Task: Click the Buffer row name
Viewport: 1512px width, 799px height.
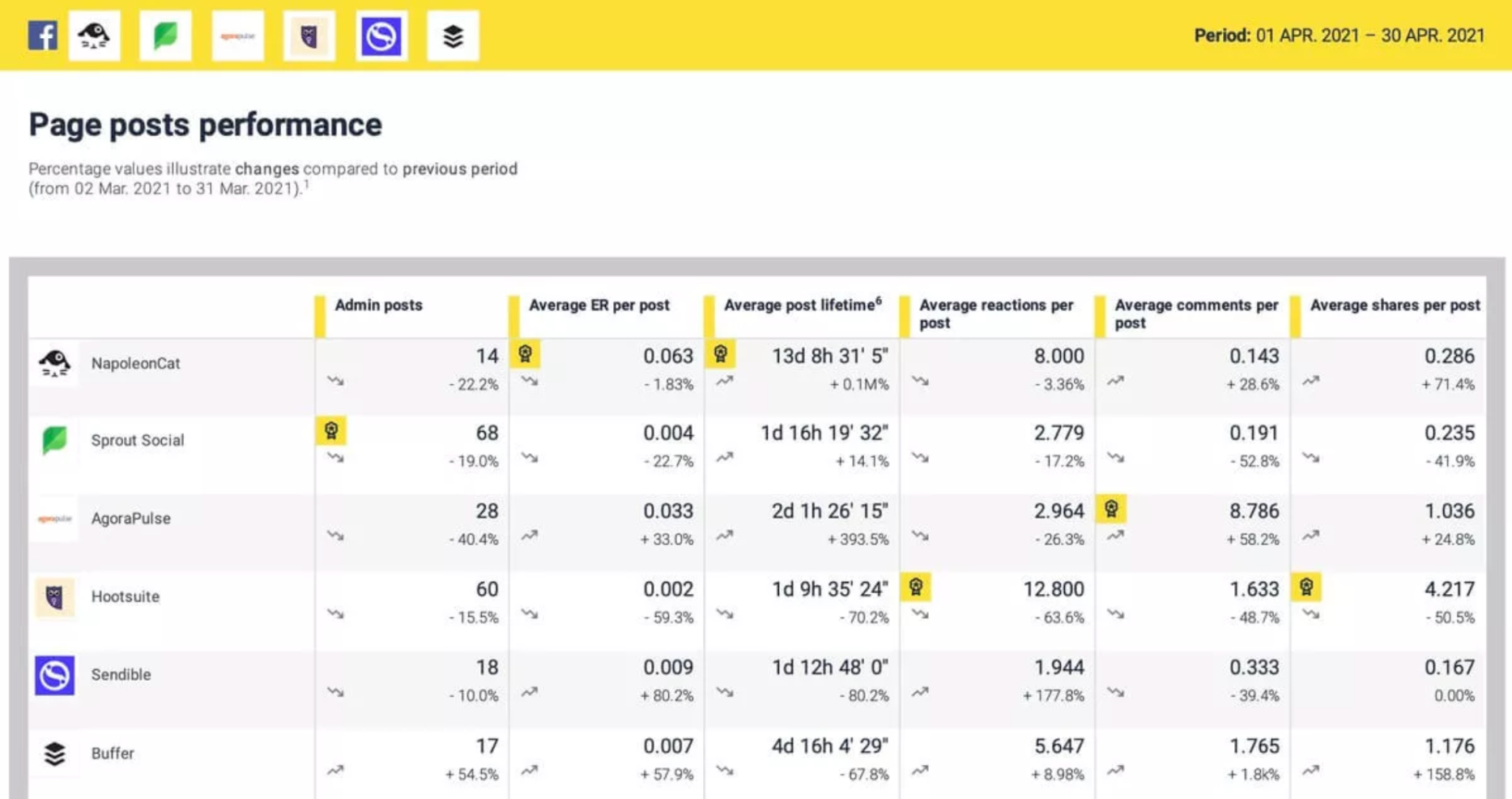Action: (113, 754)
